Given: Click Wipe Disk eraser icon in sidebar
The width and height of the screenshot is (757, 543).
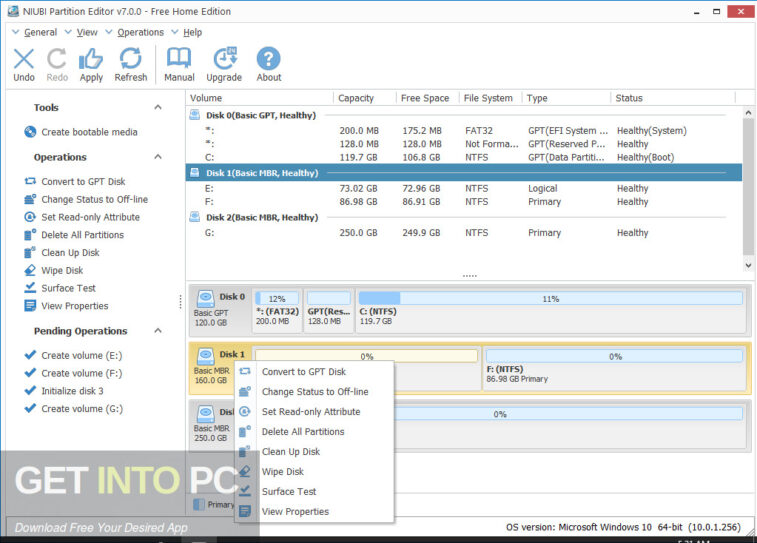Looking at the screenshot, I should pyautogui.click(x=30, y=270).
